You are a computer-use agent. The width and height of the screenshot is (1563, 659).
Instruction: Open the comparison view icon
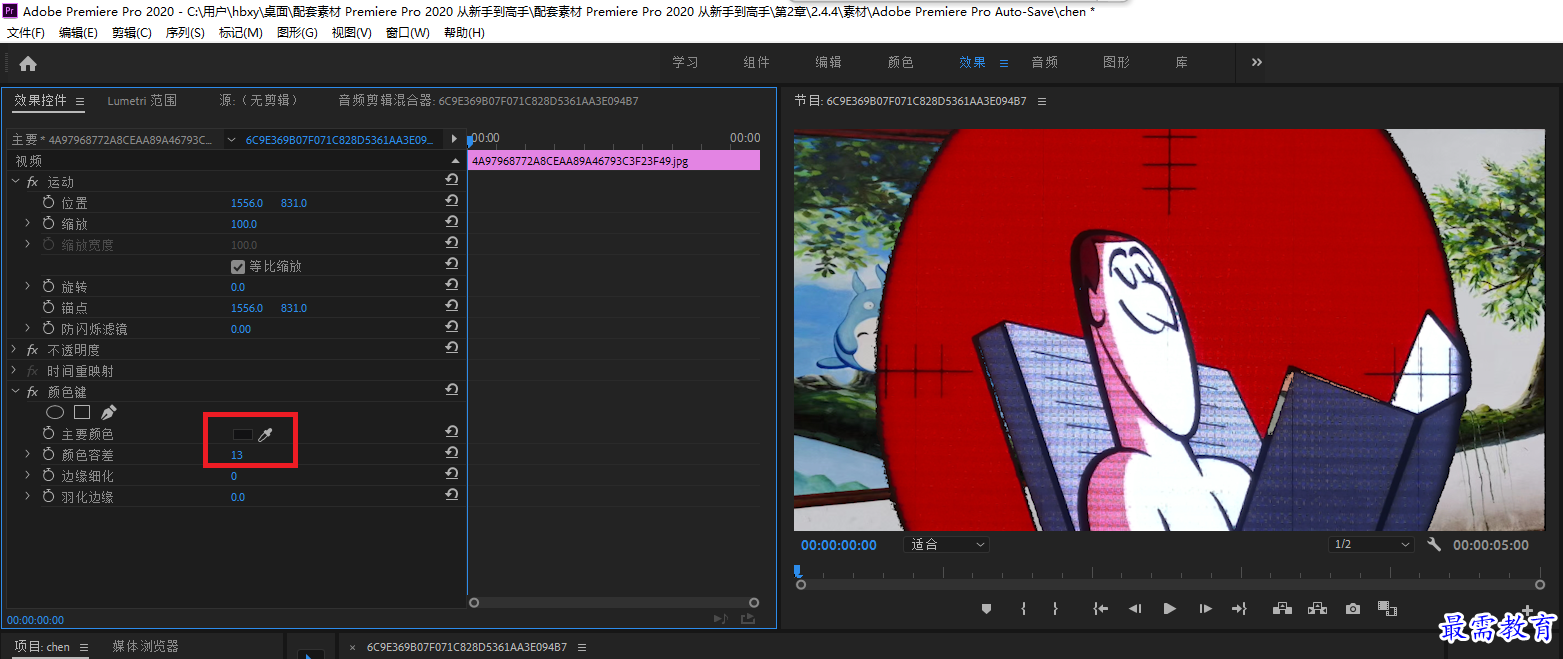click(x=1387, y=608)
